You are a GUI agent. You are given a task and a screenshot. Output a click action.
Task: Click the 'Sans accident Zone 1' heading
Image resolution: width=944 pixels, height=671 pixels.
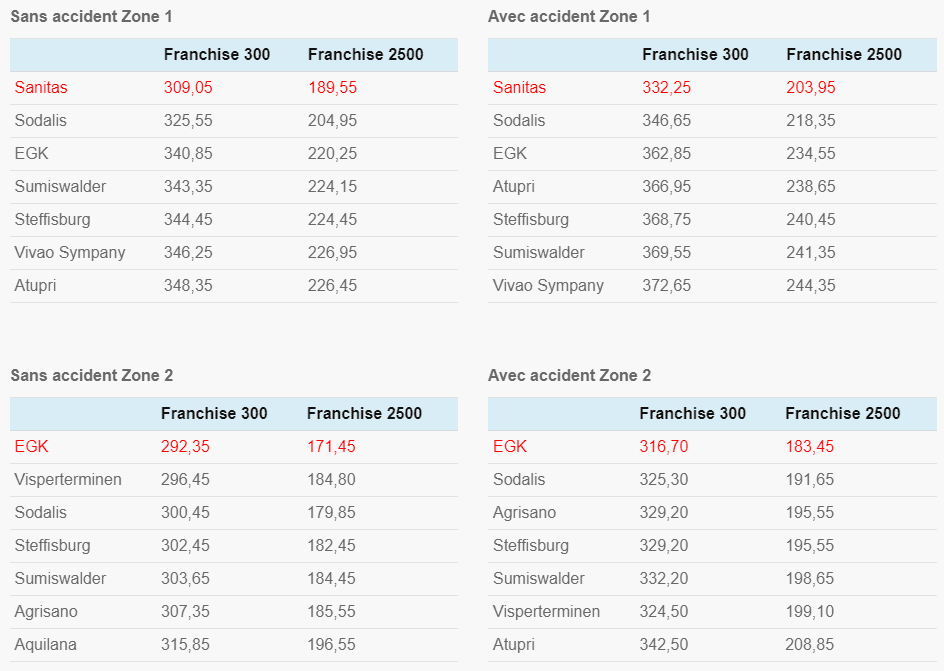pyautogui.click(x=91, y=17)
